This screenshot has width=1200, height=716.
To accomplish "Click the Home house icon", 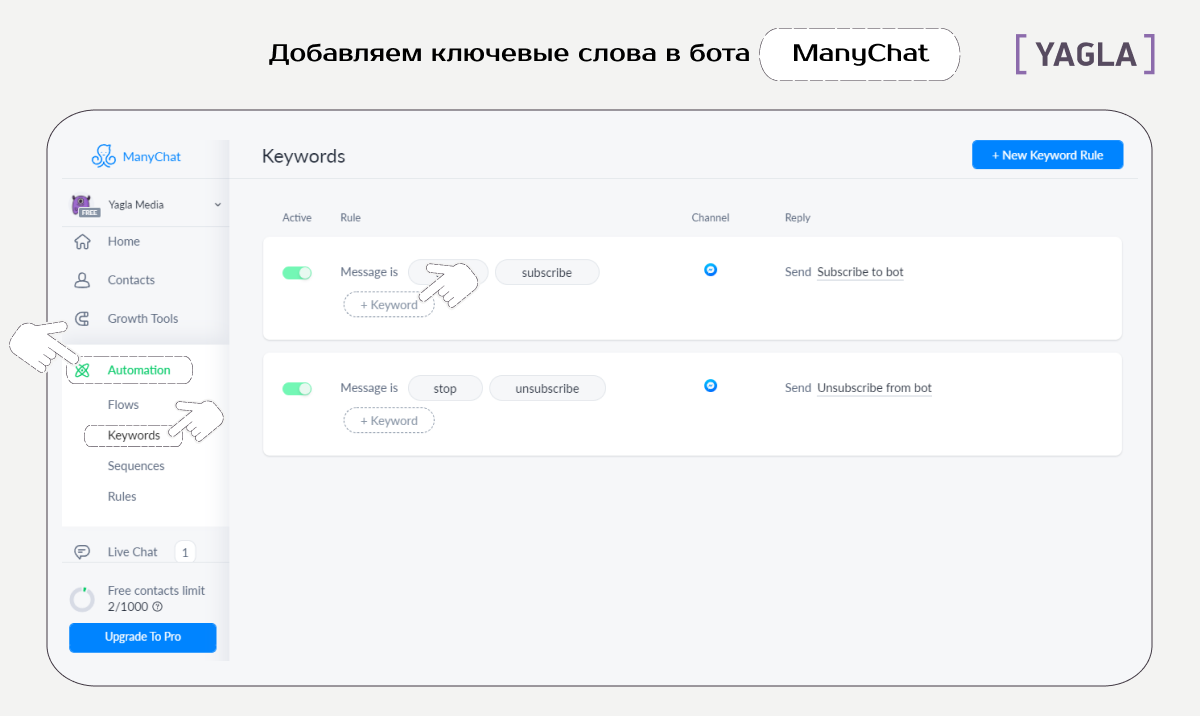I will pos(83,242).
